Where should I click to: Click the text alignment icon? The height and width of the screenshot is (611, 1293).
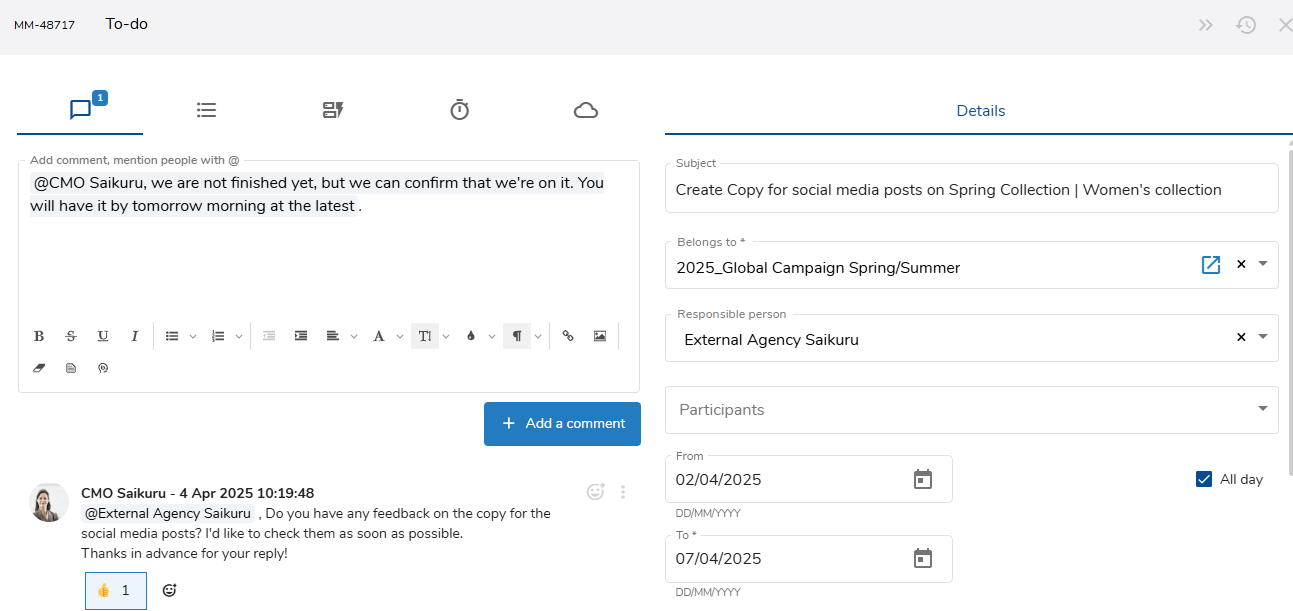point(333,336)
